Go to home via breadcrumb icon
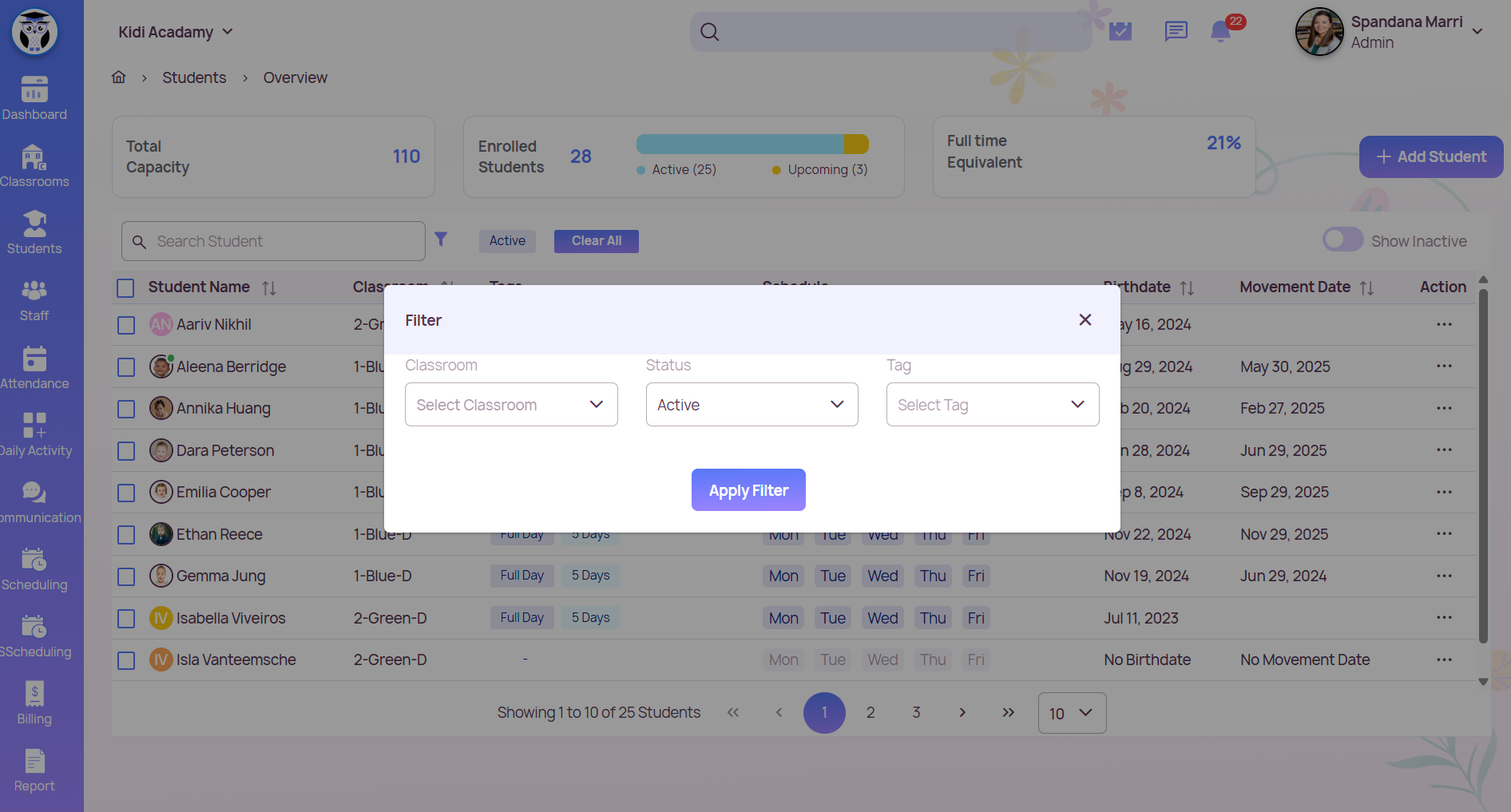1511x812 pixels. coord(119,77)
